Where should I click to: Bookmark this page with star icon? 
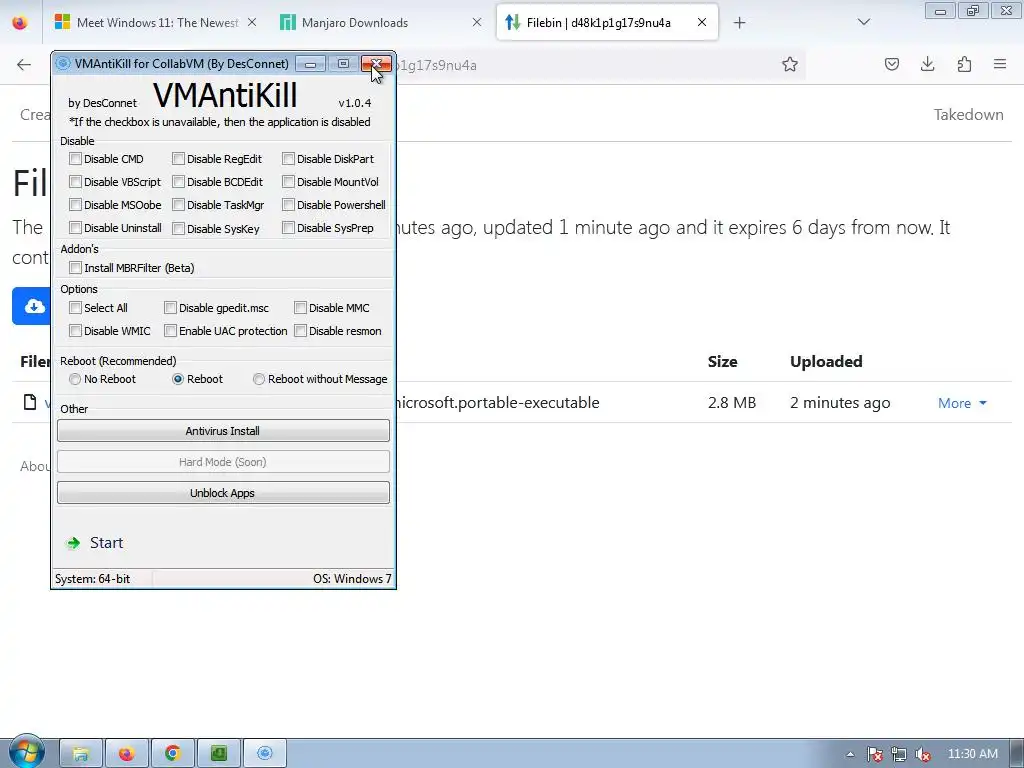[x=790, y=64]
